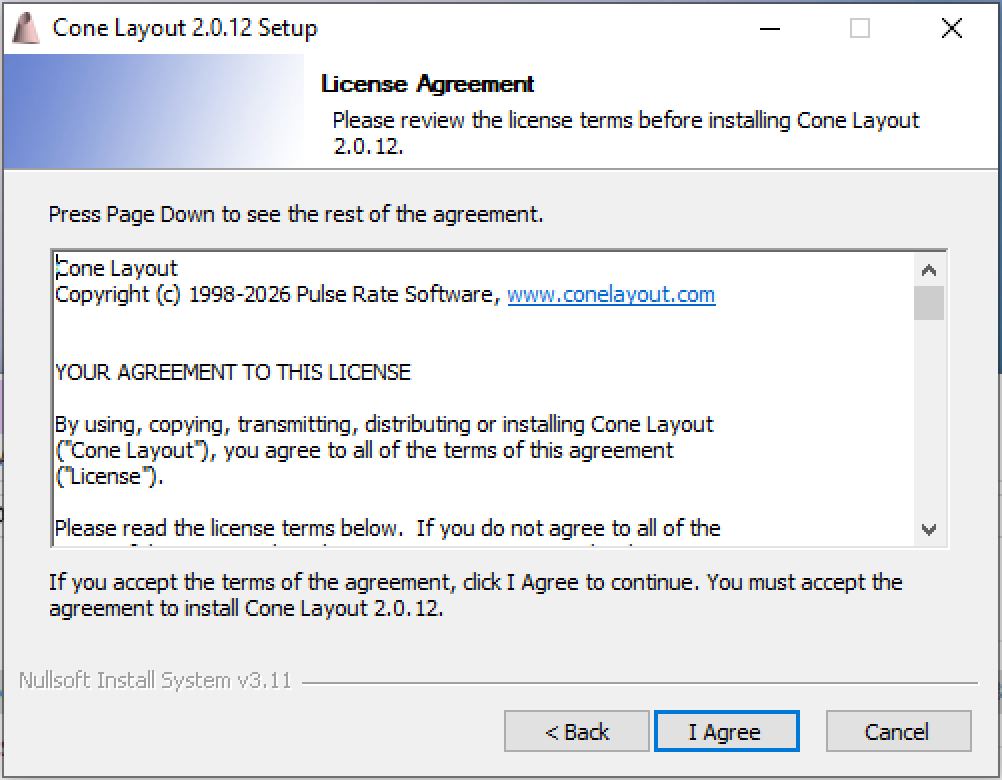Viewport: 1002px width, 780px height.
Task: Click the license text scroll down arrow
Action: click(x=929, y=529)
